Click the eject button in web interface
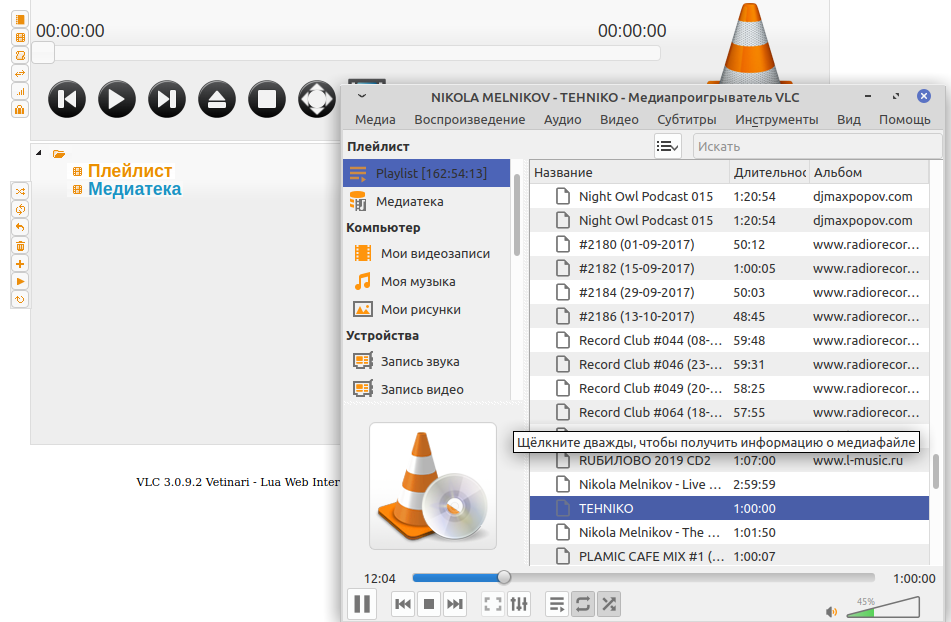This screenshot has height=622, width=951. (x=217, y=99)
